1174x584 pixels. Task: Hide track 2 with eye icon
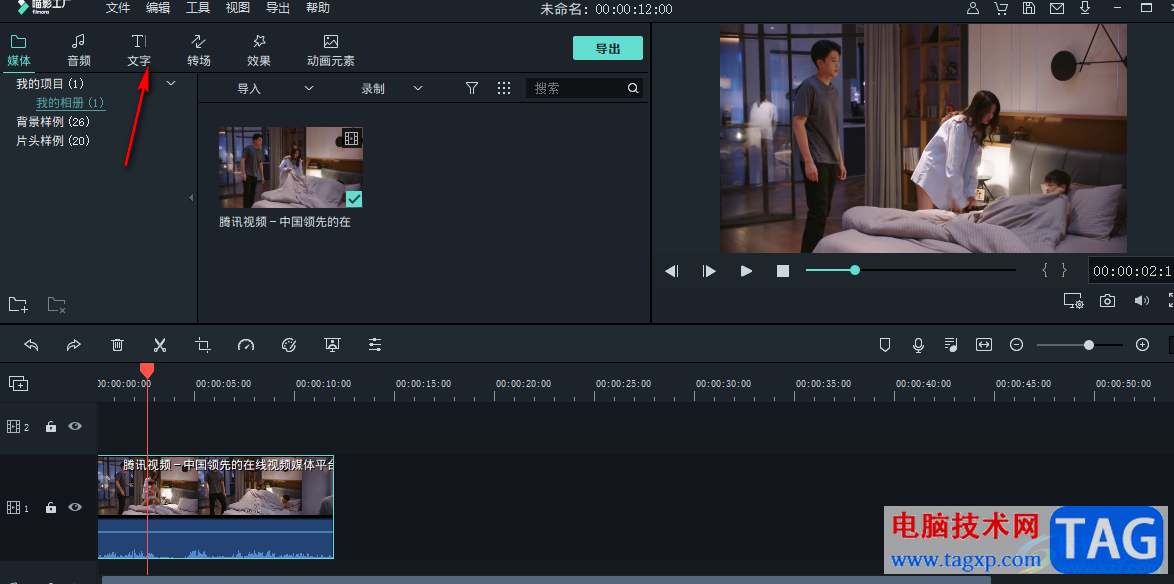coord(75,426)
